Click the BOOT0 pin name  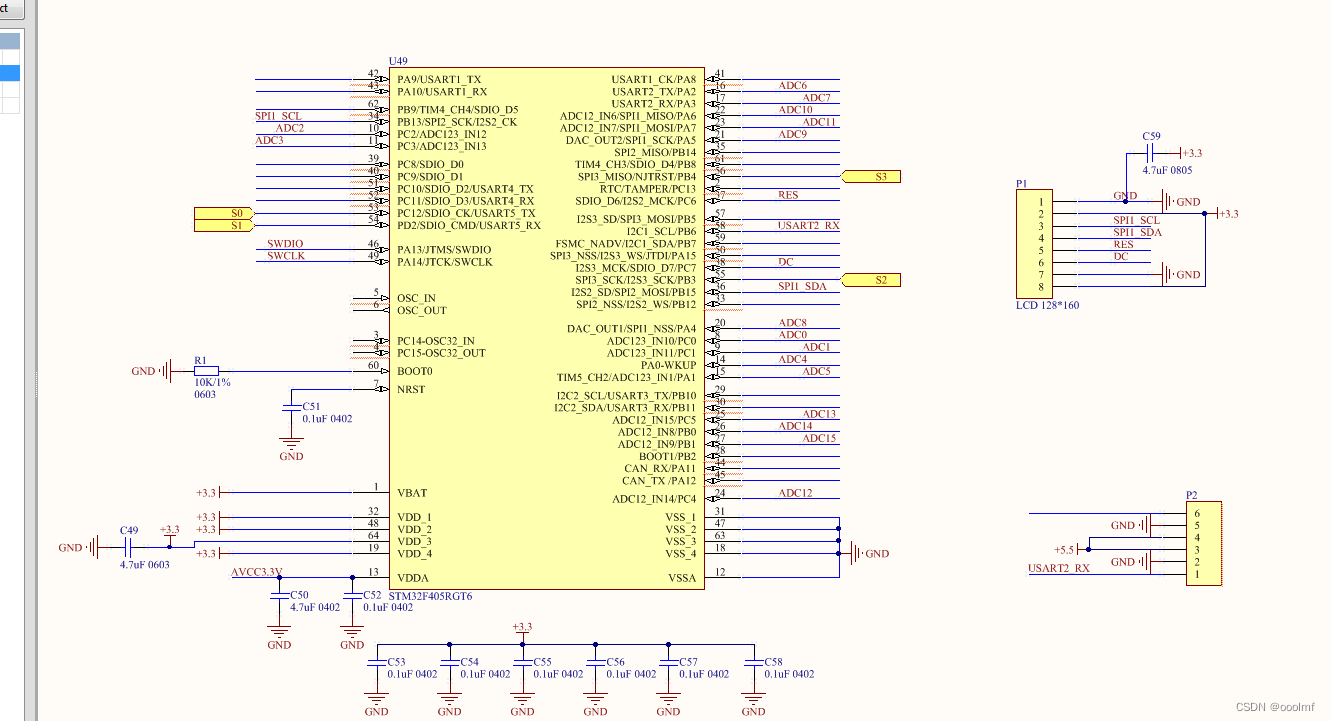415,371
